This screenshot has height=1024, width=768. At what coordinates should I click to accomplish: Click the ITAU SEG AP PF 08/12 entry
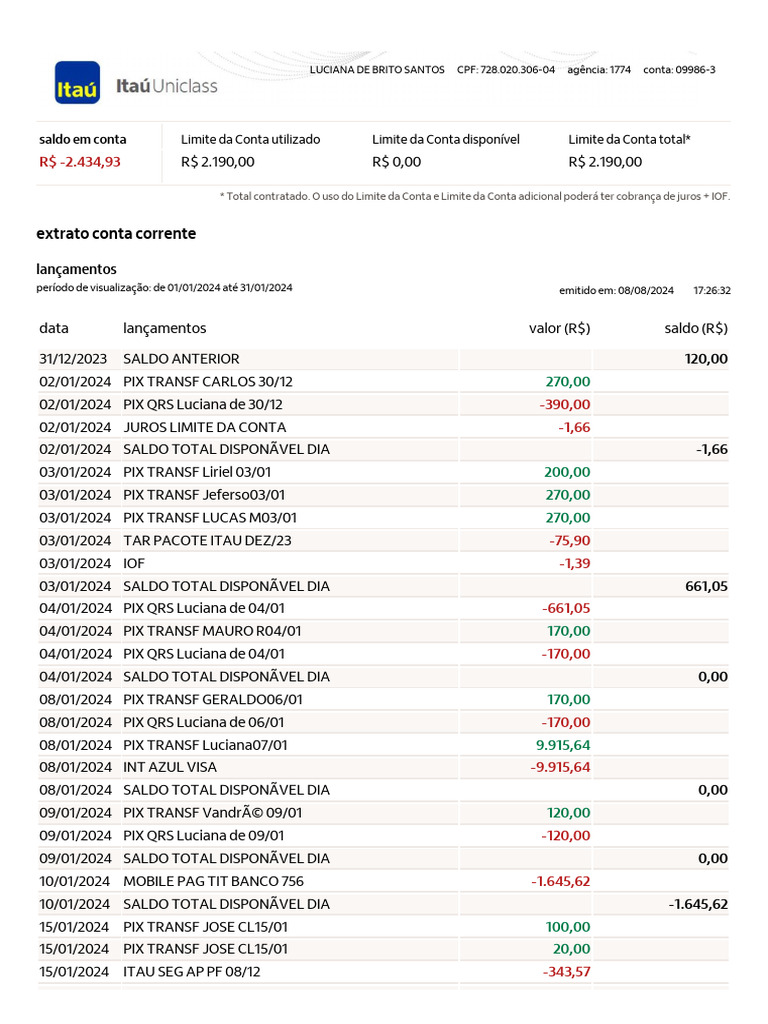tap(197, 972)
